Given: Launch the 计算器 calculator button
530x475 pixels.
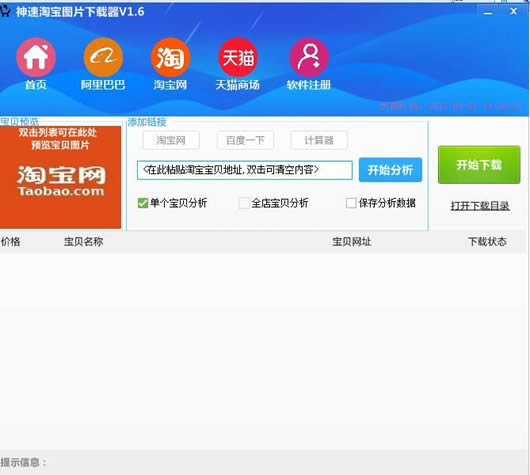Looking at the screenshot, I should pos(319,140).
